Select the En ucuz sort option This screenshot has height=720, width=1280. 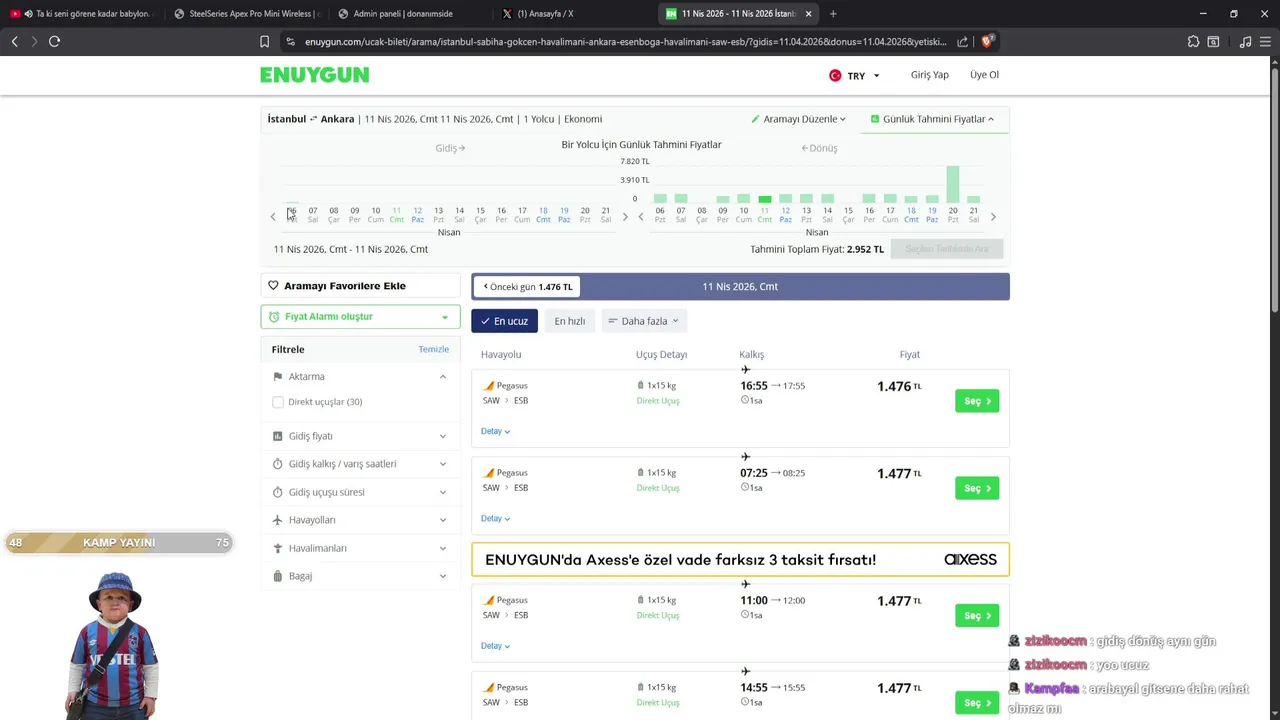click(505, 321)
